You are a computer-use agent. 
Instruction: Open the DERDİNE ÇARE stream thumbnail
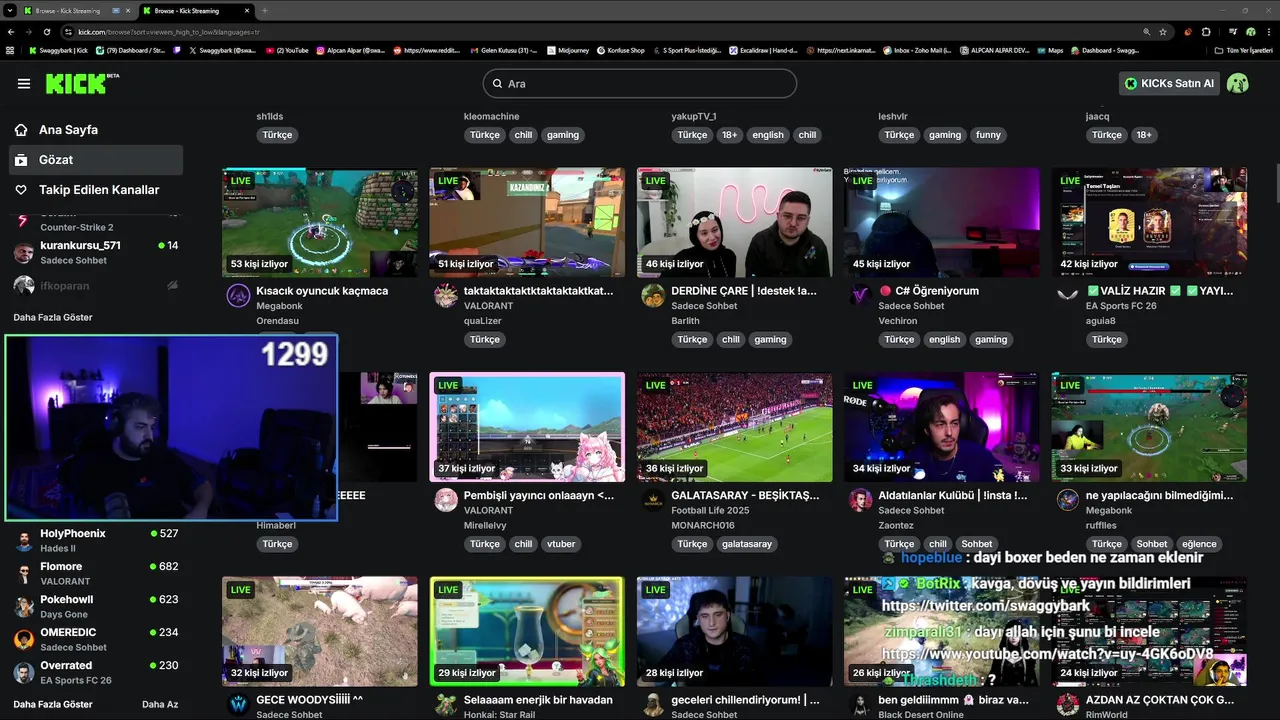click(734, 222)
